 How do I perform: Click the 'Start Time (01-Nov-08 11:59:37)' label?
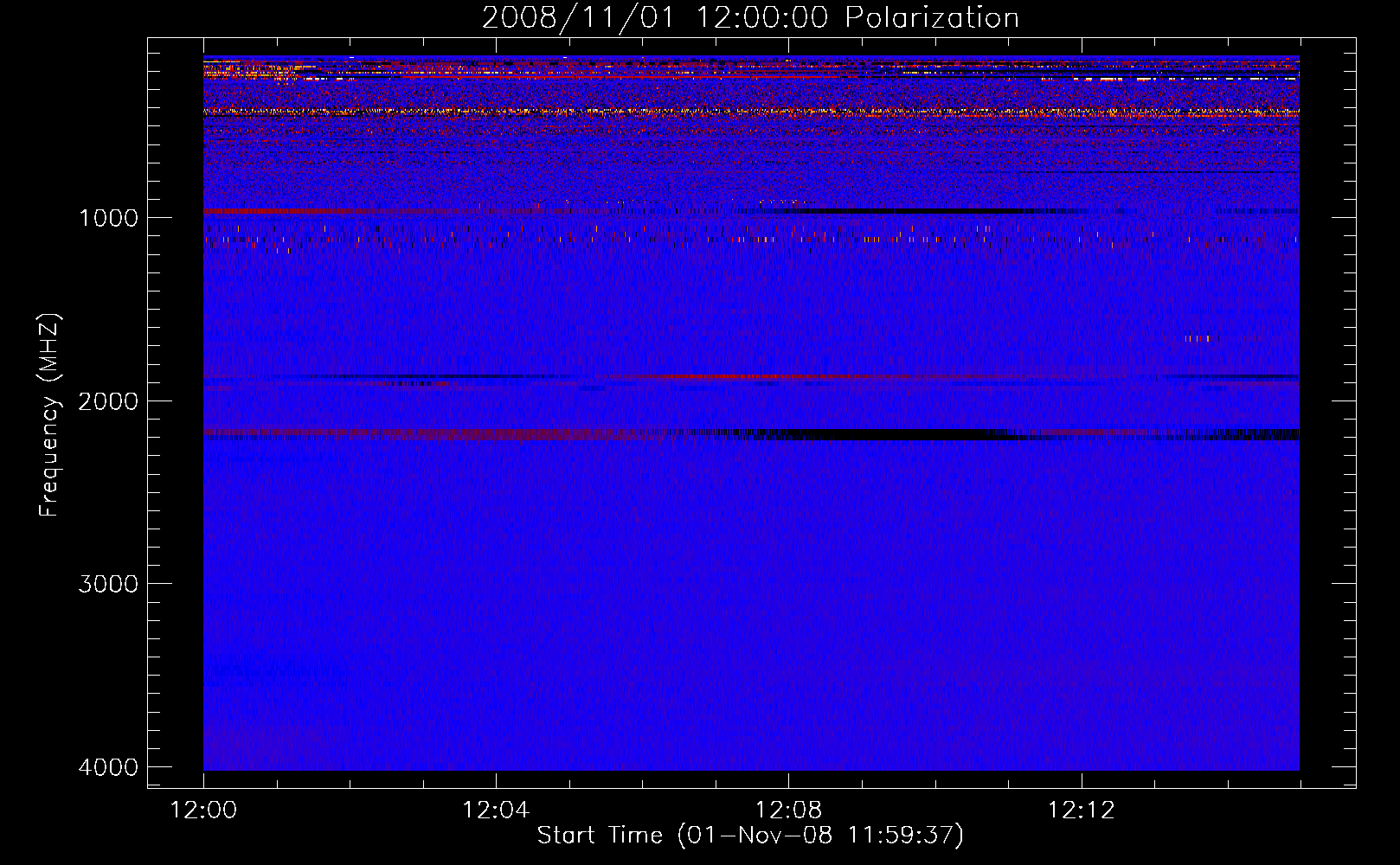click(750, 836)
